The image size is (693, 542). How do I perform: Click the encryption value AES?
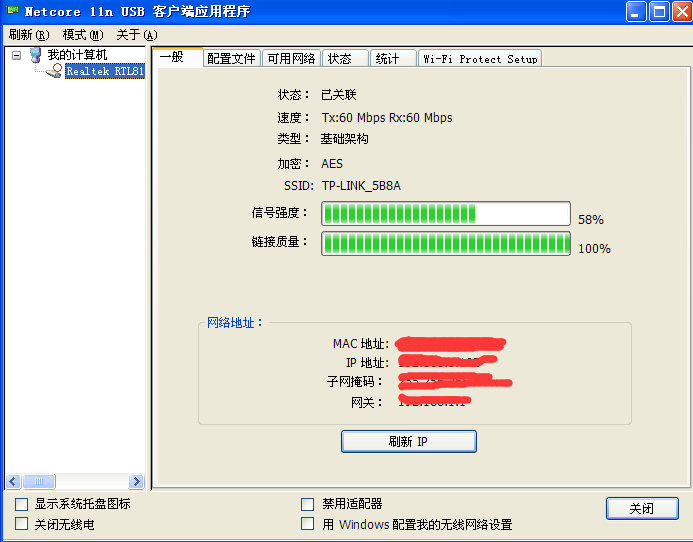coord(332,164)
